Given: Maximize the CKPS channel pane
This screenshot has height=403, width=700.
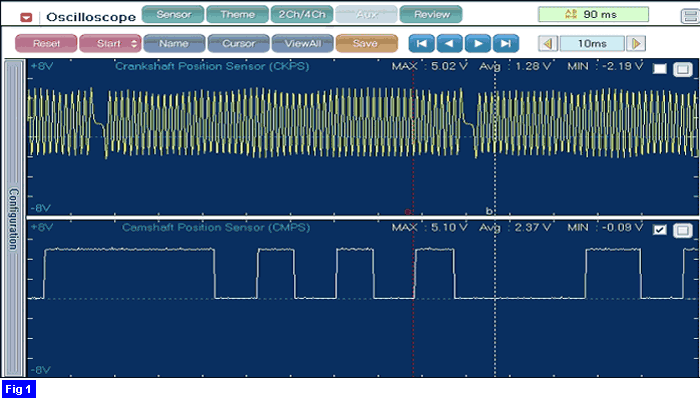Looking at the screenshot, I should (x=683, y=69).
